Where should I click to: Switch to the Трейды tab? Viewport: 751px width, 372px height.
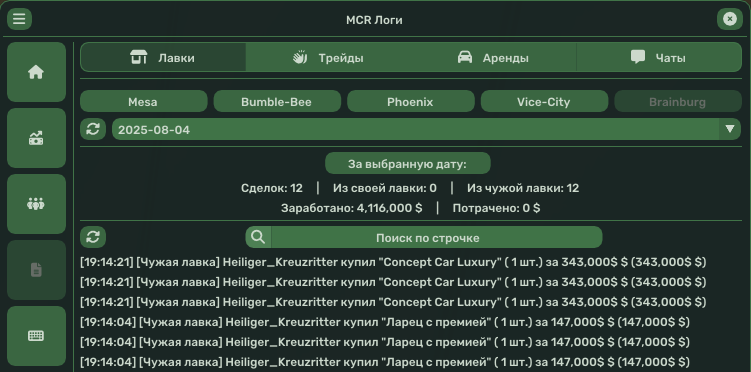329,57
